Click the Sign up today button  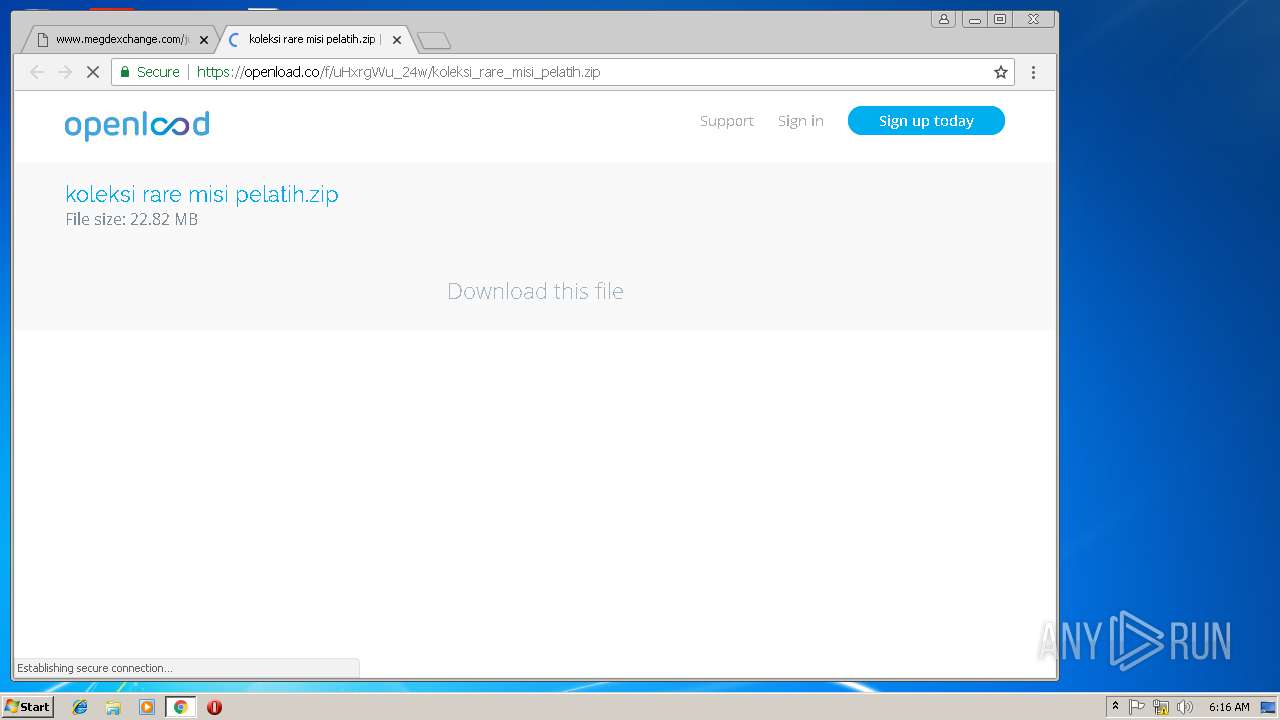(x=926, y=121)
